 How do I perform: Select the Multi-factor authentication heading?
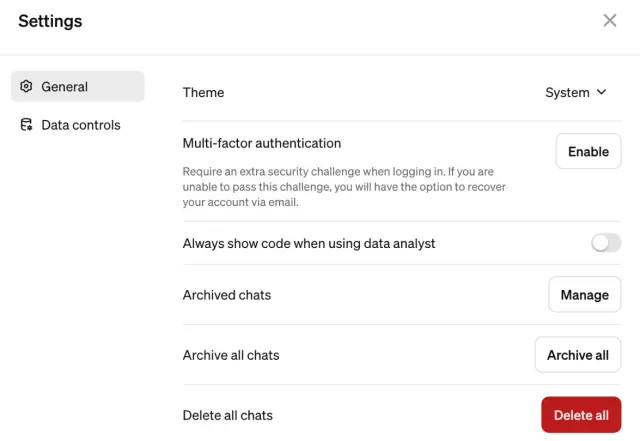[x=262, y=143]
